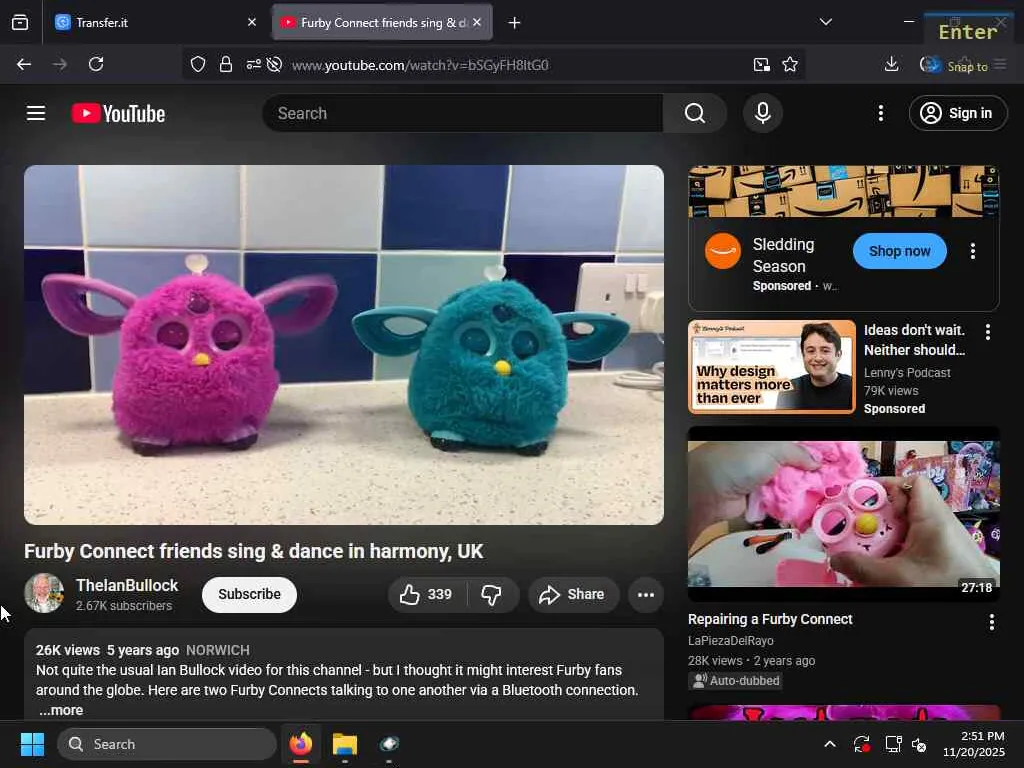Open TheIanBullock channel name link
The width and height of the screenshot is (1024, 768).
[x=127, y=585]
